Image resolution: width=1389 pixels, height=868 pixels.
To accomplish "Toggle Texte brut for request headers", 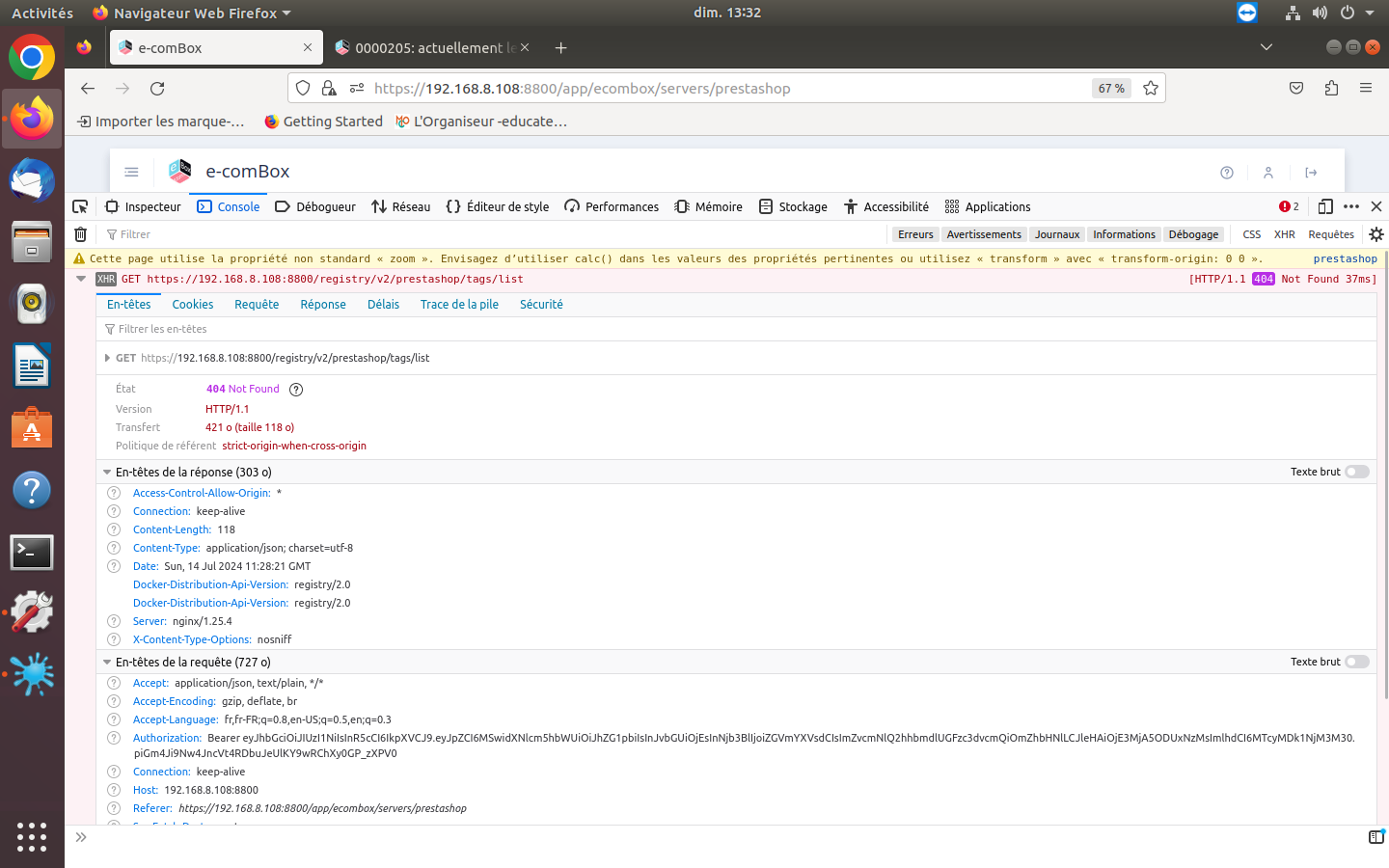I will click(1357, 662).
